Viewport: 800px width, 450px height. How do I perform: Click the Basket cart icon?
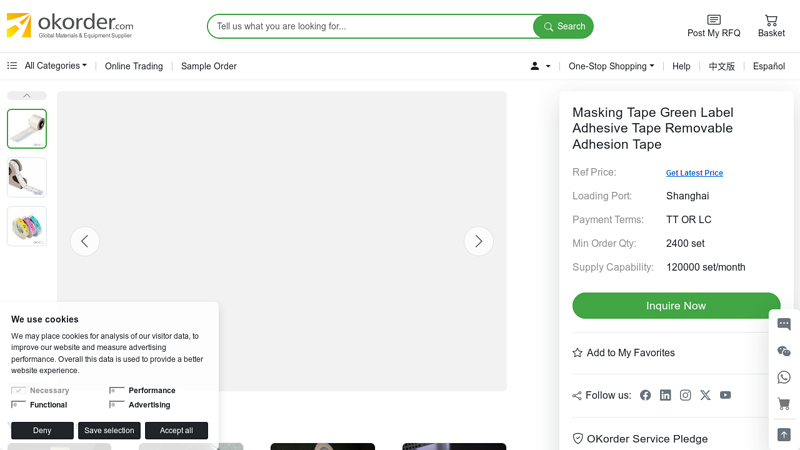[771, 21]
